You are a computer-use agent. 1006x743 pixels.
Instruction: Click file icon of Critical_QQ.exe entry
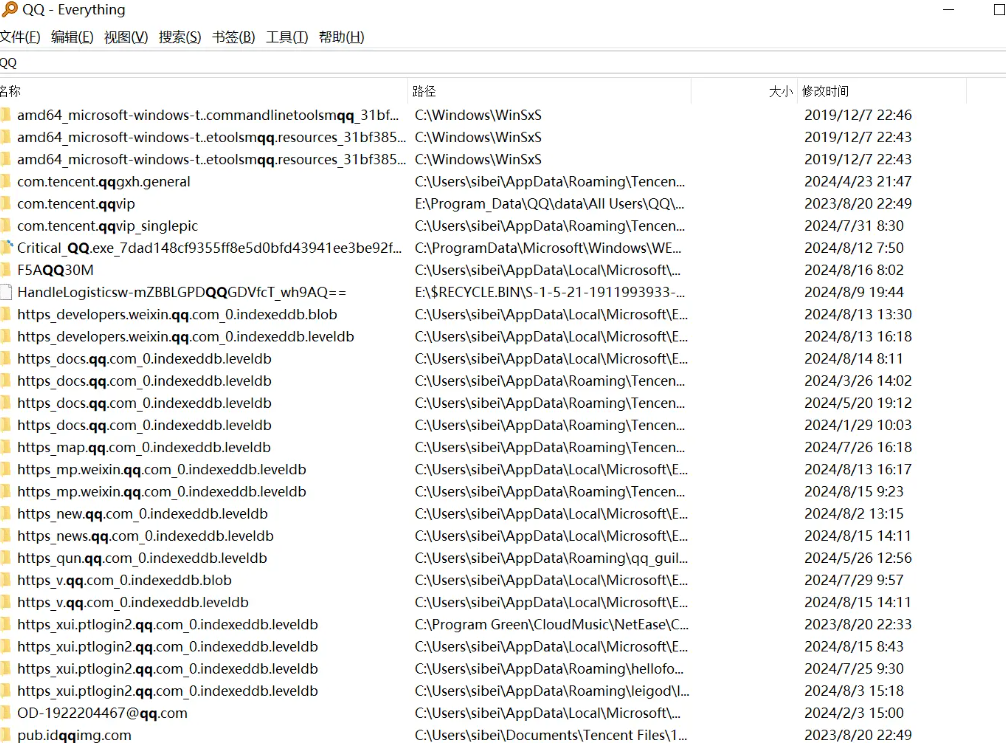(x=6, y=248)
